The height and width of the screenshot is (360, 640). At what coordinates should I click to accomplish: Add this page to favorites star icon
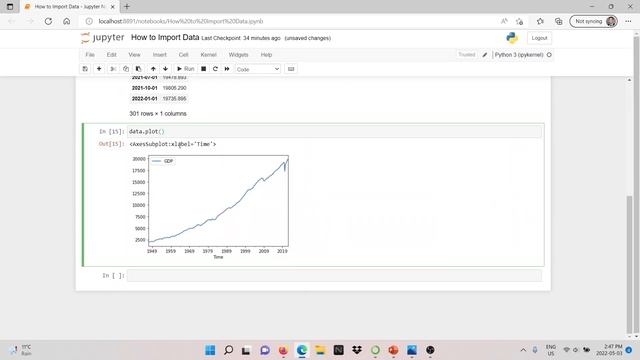click(520, 21)
